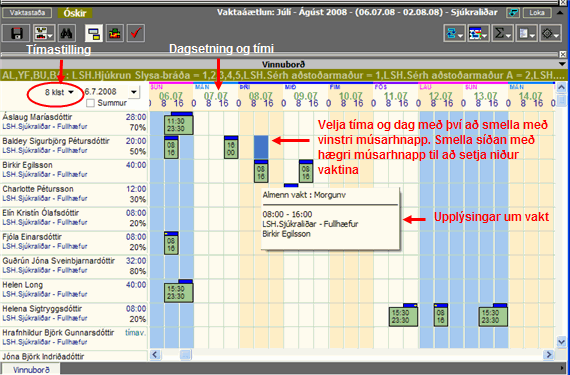Image resolution: width=570 pixels, height=375 pixels.
Task: Click the binoculars search icon
Action: [x=67, y=33]
